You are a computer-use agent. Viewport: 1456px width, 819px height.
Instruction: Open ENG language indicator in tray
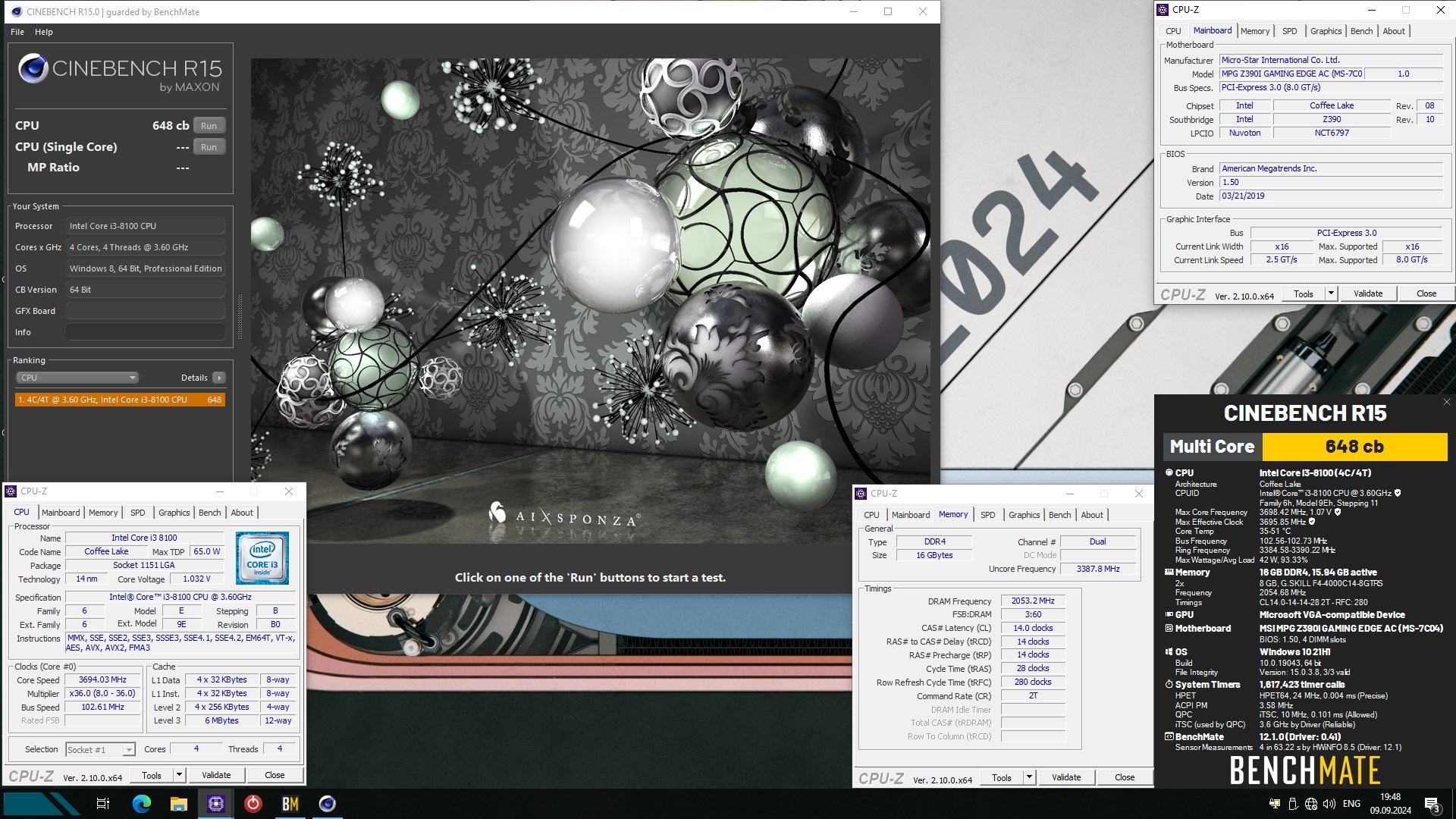point(1351,804)
